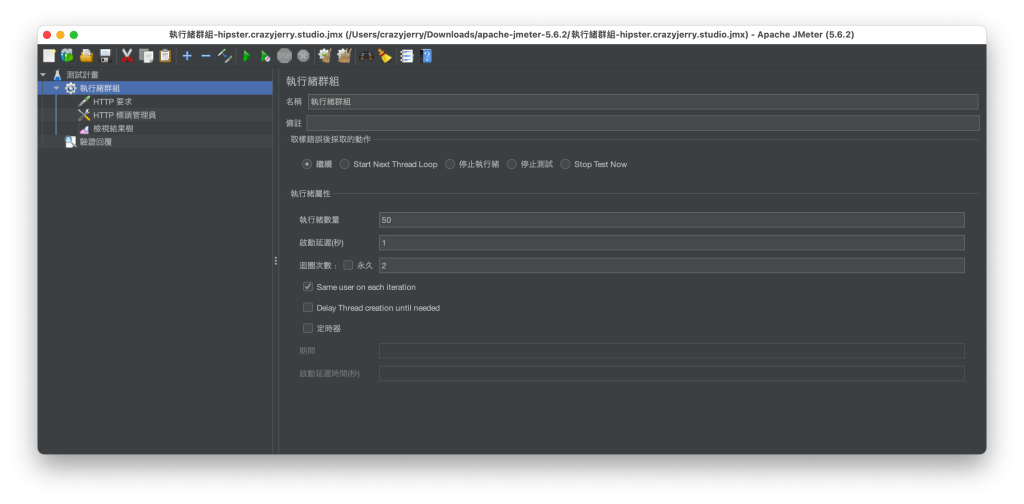
Task: Select the Start Next Thread Loop radio button
Action: 345,165
